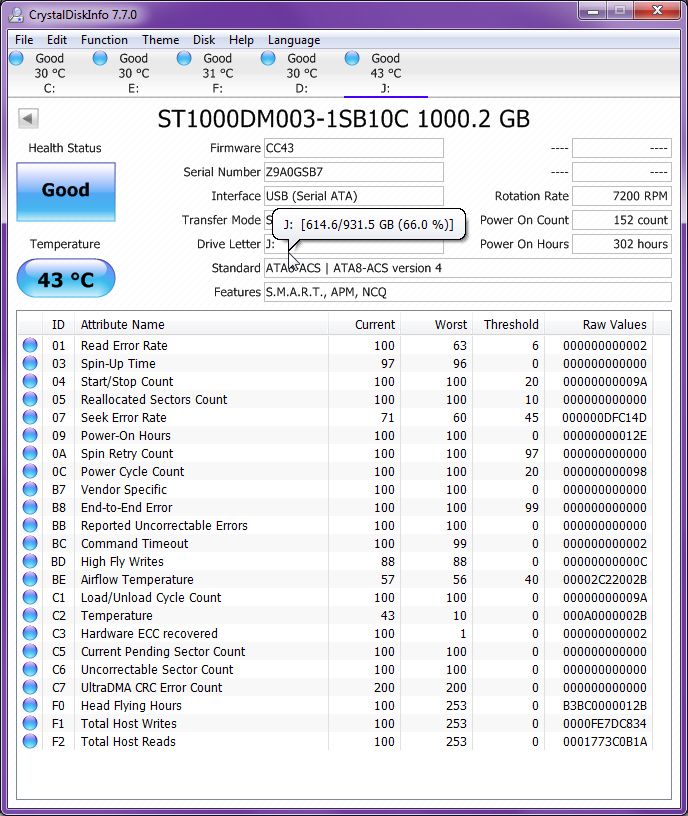The image size is (688, 816).
Task: Click the Worst column header
Action: pyautogui.click(x=436, y=324)
